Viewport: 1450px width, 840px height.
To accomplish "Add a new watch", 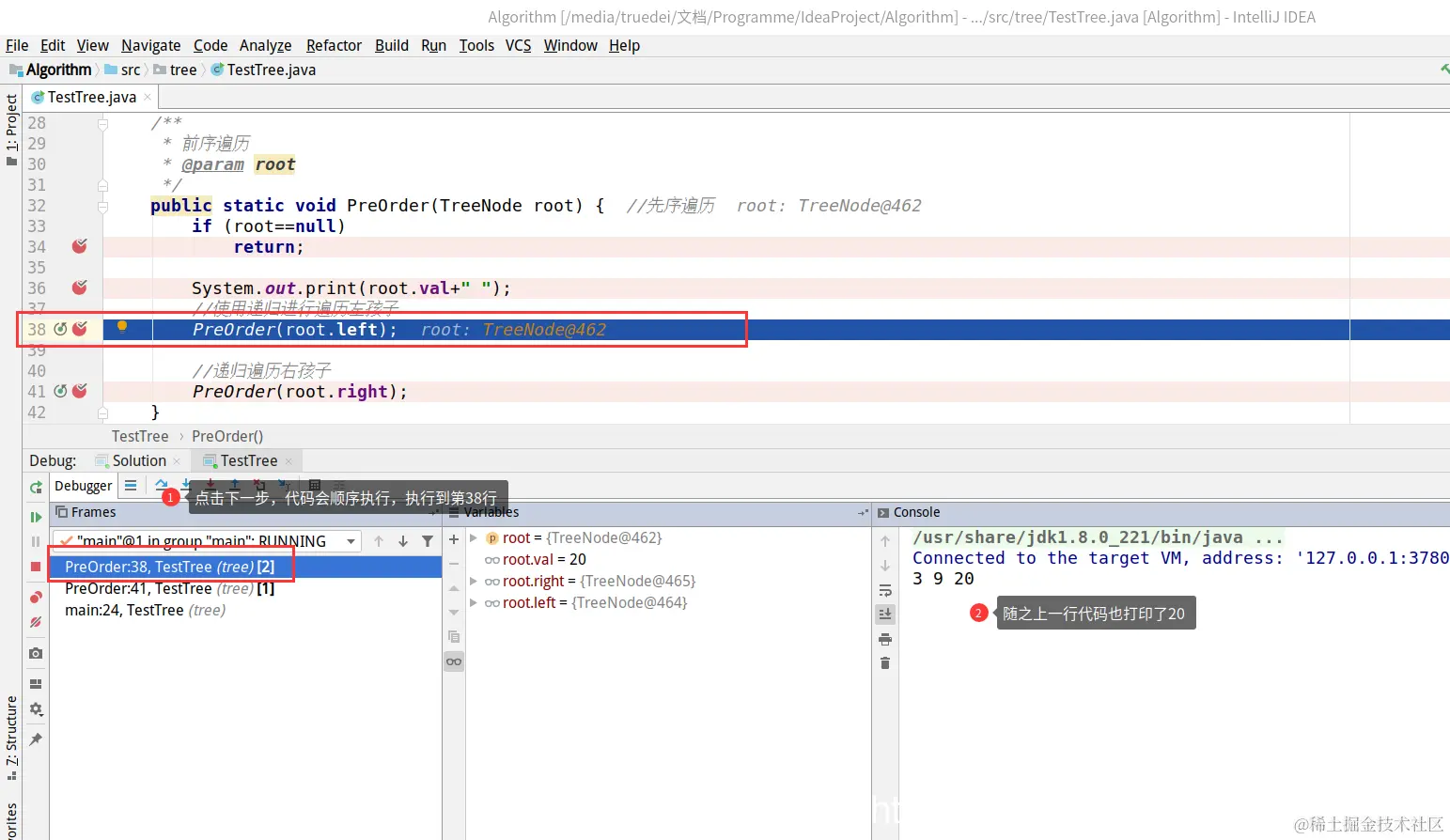I will click(454, 539).
